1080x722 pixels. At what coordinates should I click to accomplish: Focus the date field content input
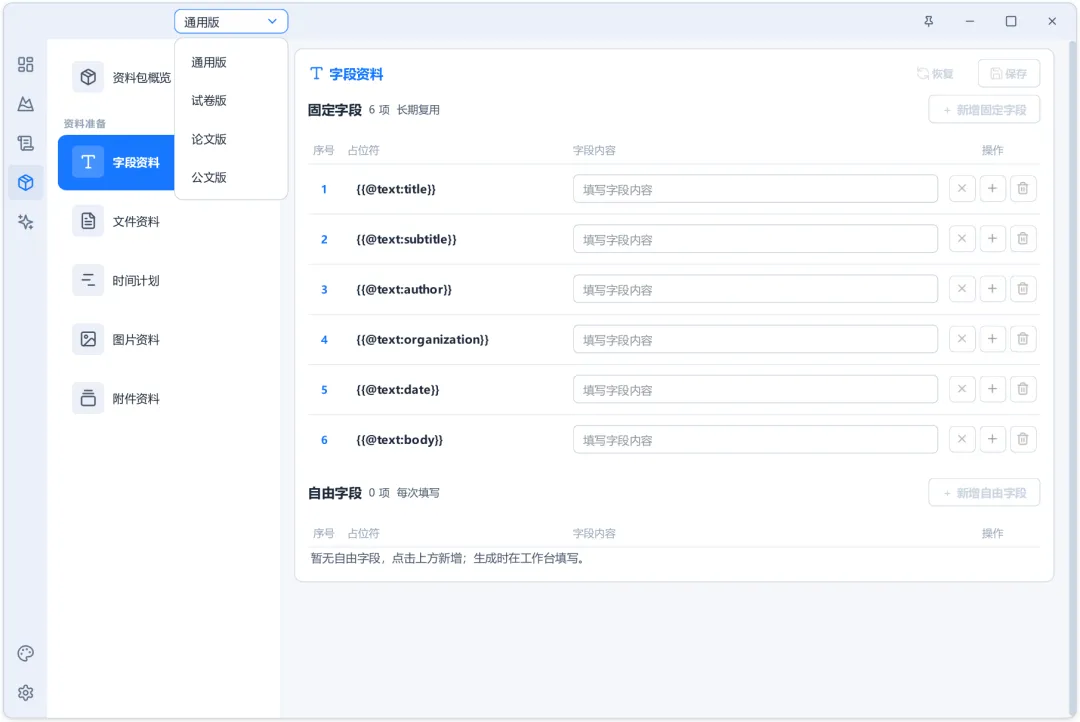[x=755, y=389]
